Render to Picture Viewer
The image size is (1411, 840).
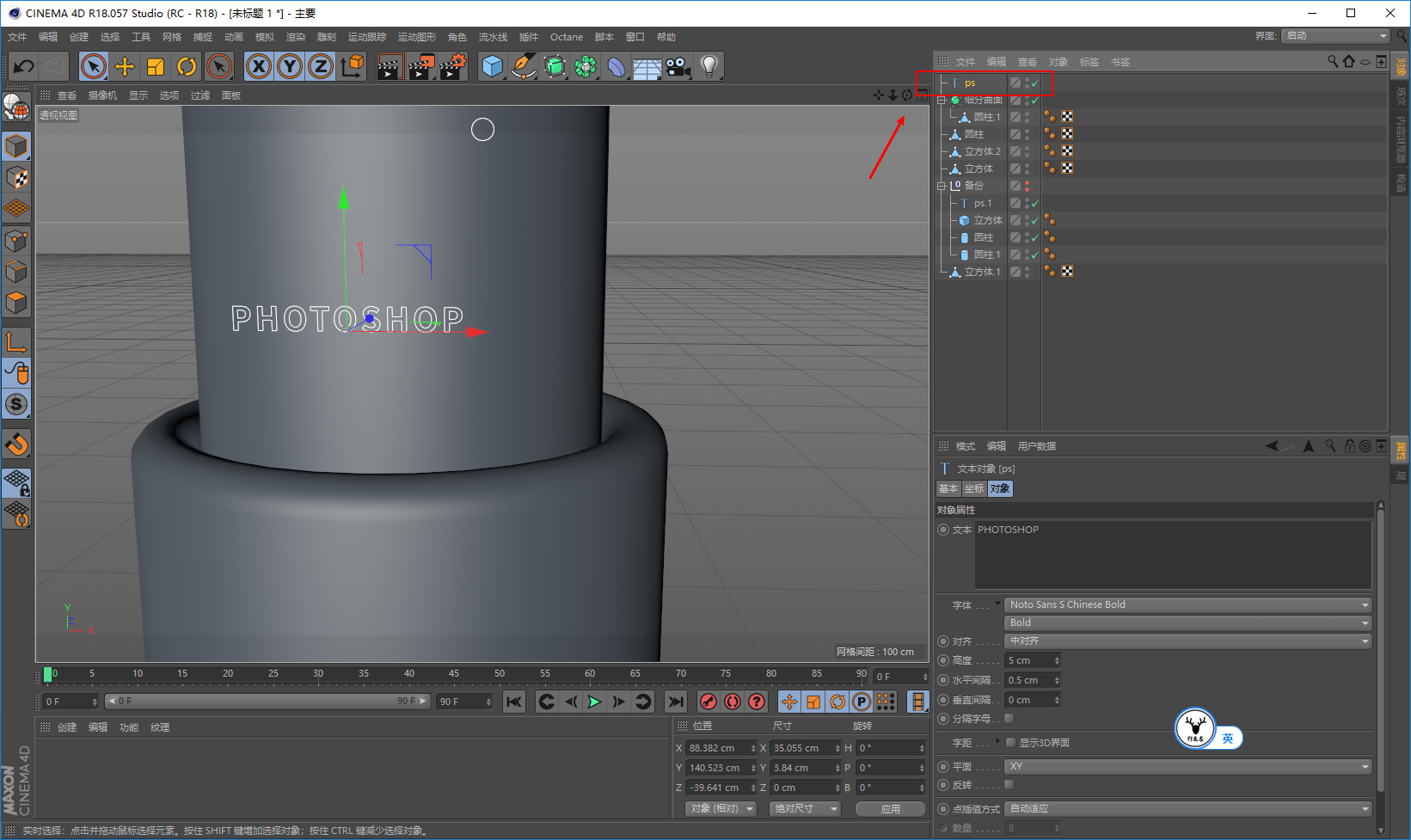421,66
